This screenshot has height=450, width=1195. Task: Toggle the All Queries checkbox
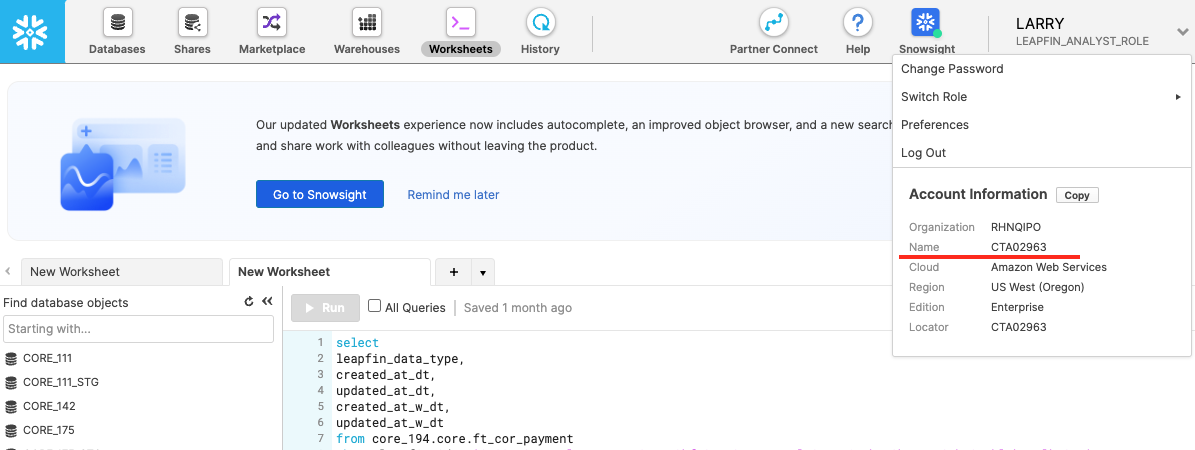pyautogui.click(x=375, y=307)
